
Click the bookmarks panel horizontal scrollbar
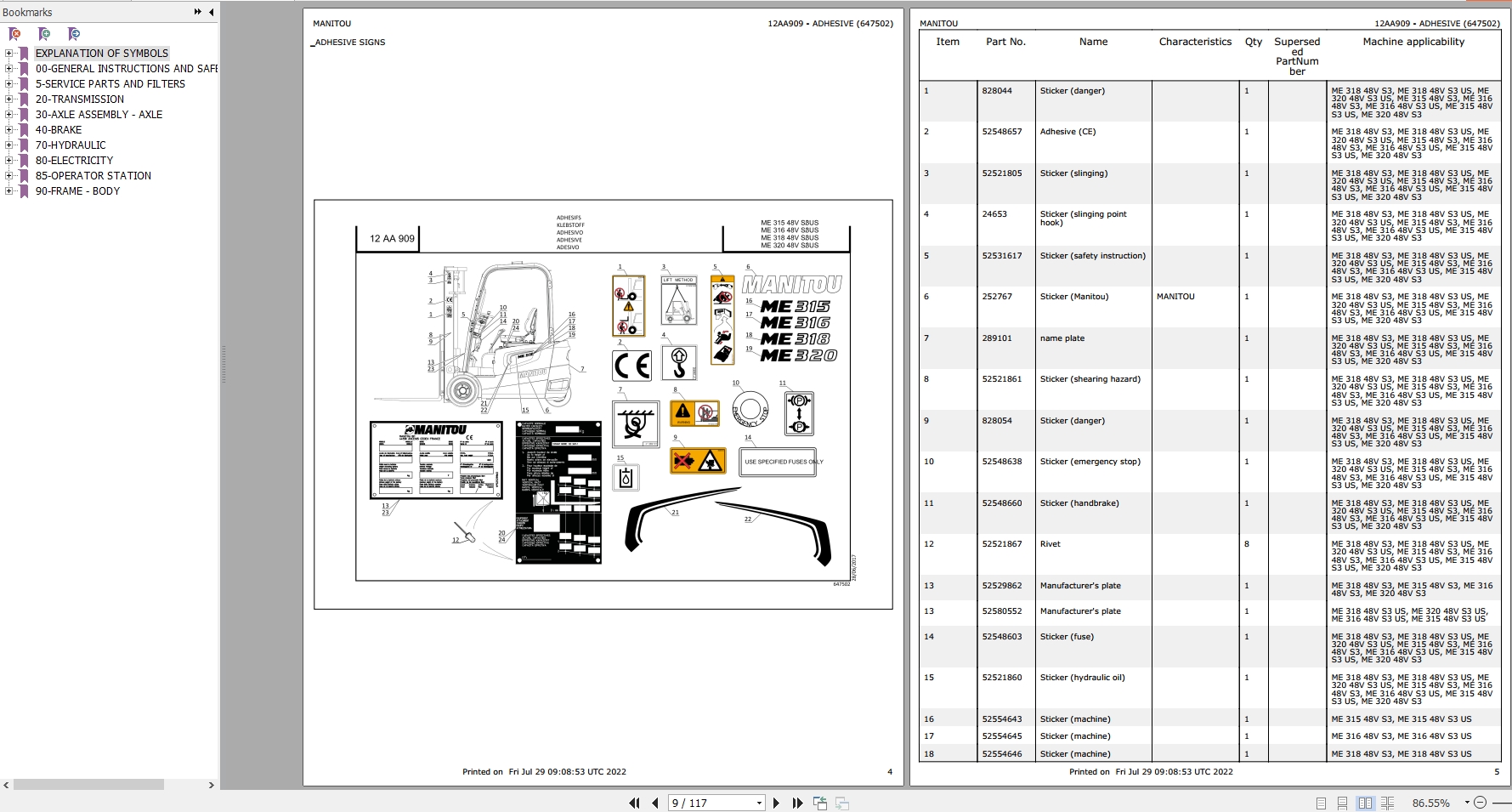coord(88,785)
